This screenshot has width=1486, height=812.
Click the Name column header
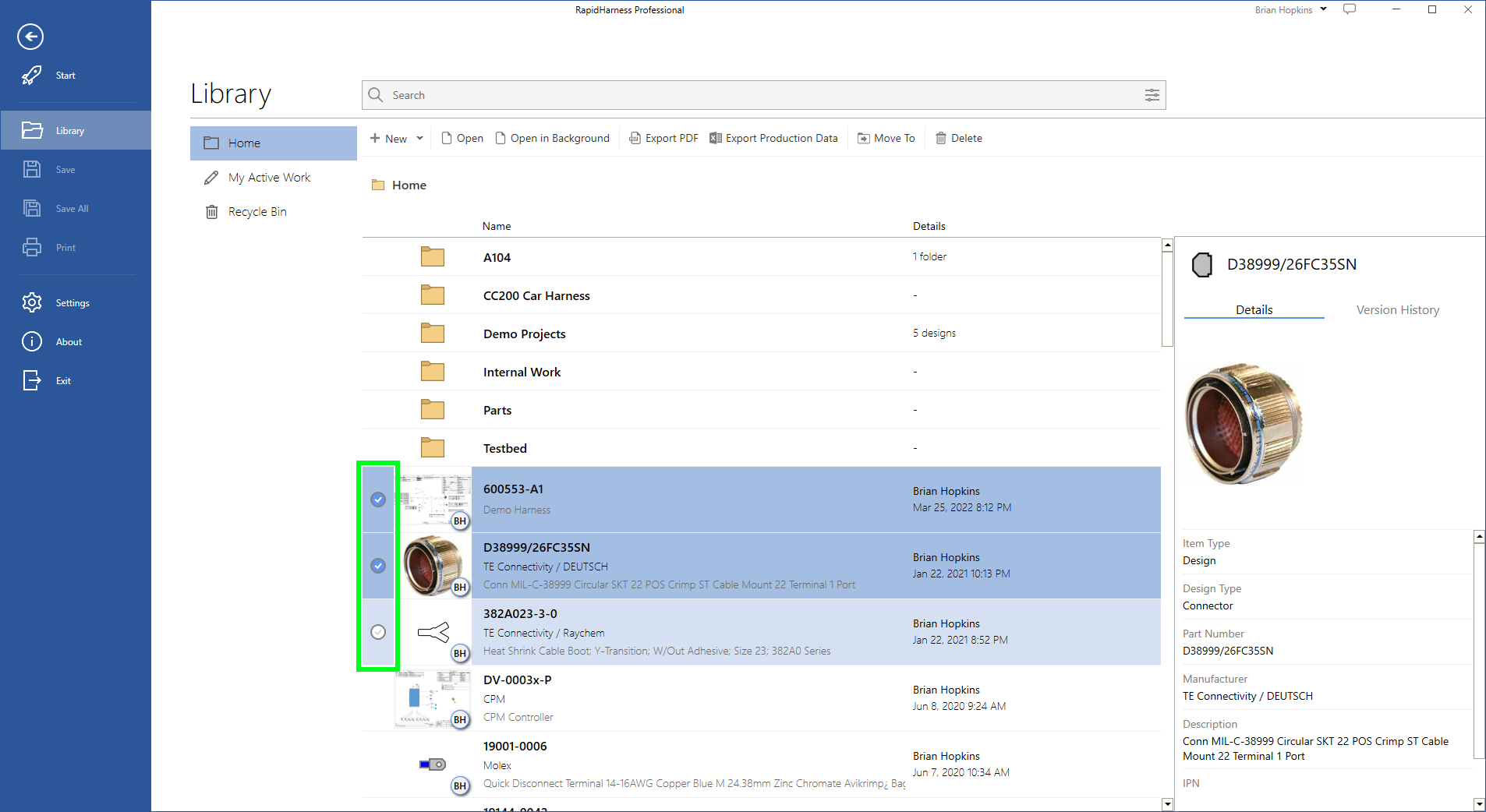[497, 226]
